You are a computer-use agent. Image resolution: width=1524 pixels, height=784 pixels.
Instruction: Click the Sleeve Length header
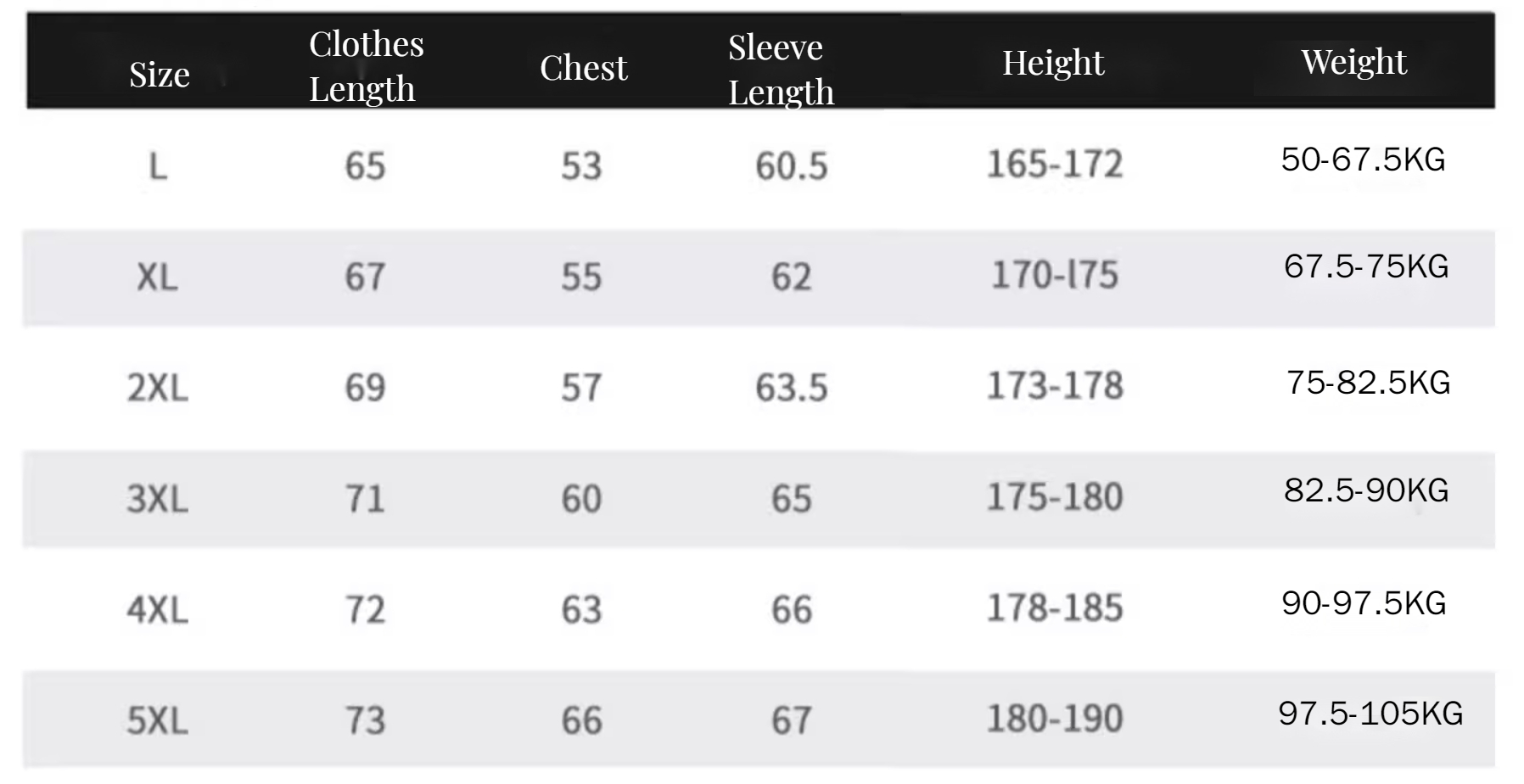[x=781, y=70]
